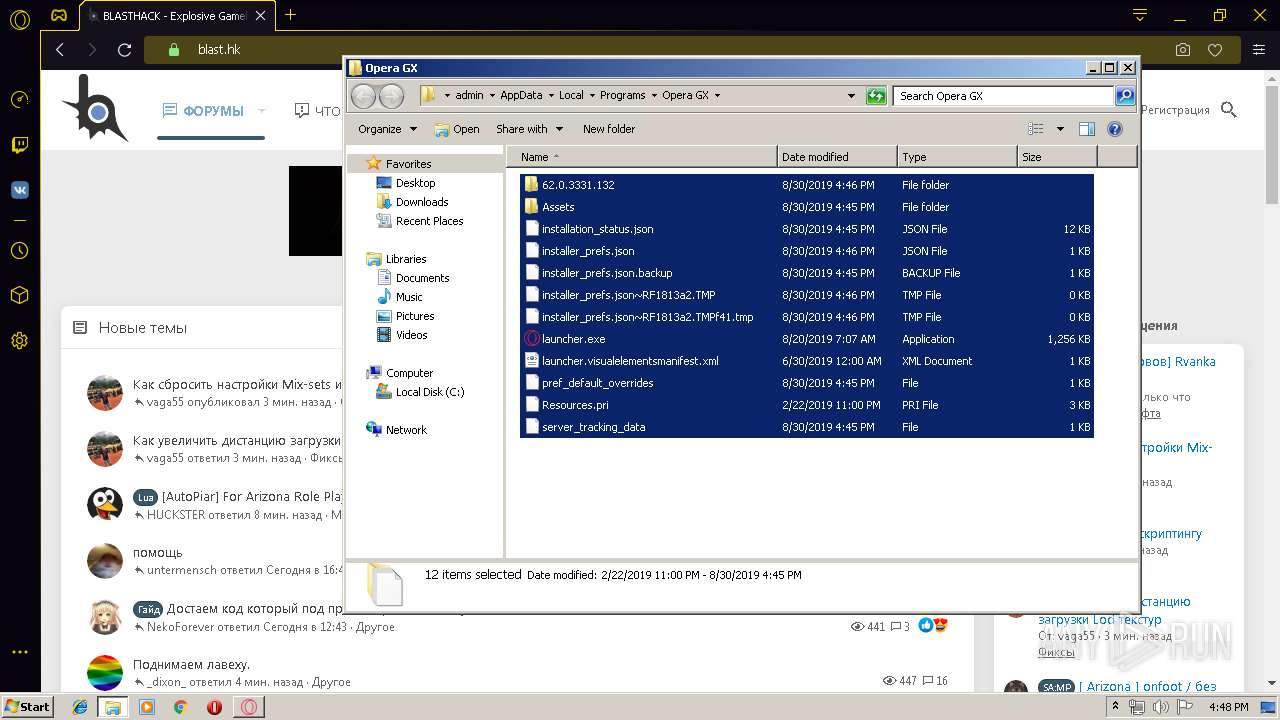Open Internet Explorer from taskbar
Image resolution: width=1280 pixels, height=720 pixels.
[80, 707]
